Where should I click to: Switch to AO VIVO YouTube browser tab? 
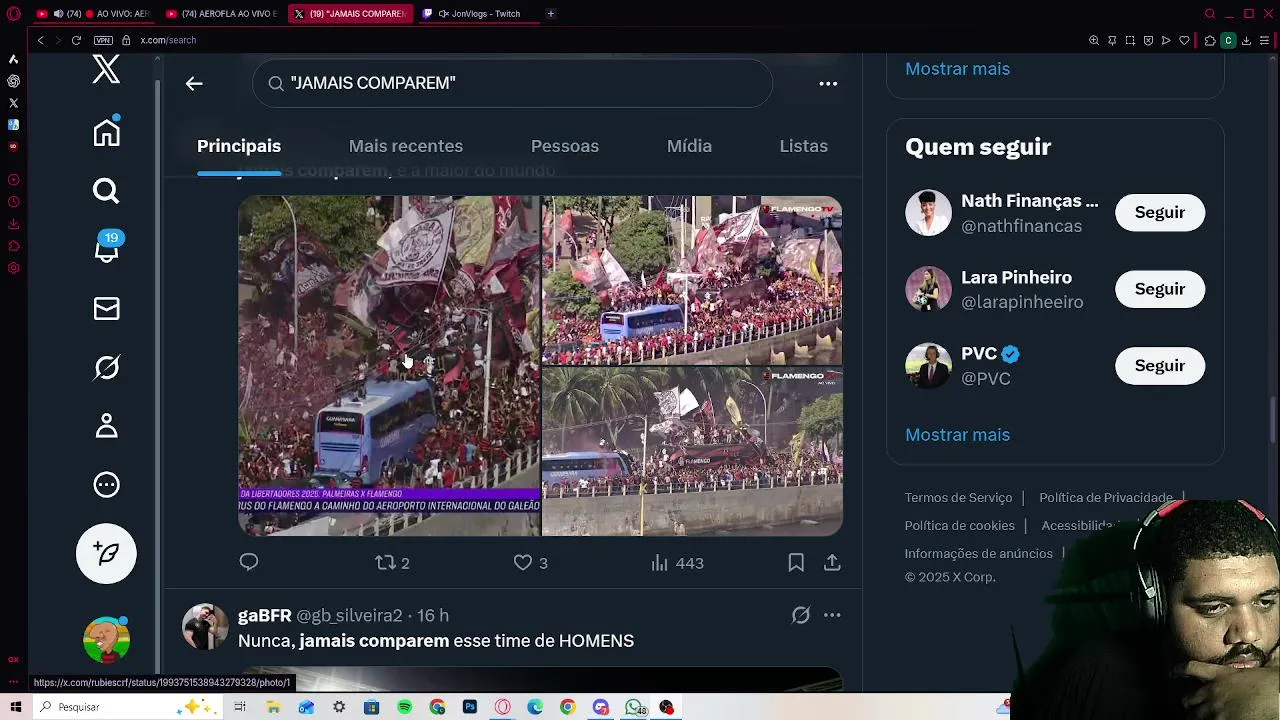coord(92,14)
